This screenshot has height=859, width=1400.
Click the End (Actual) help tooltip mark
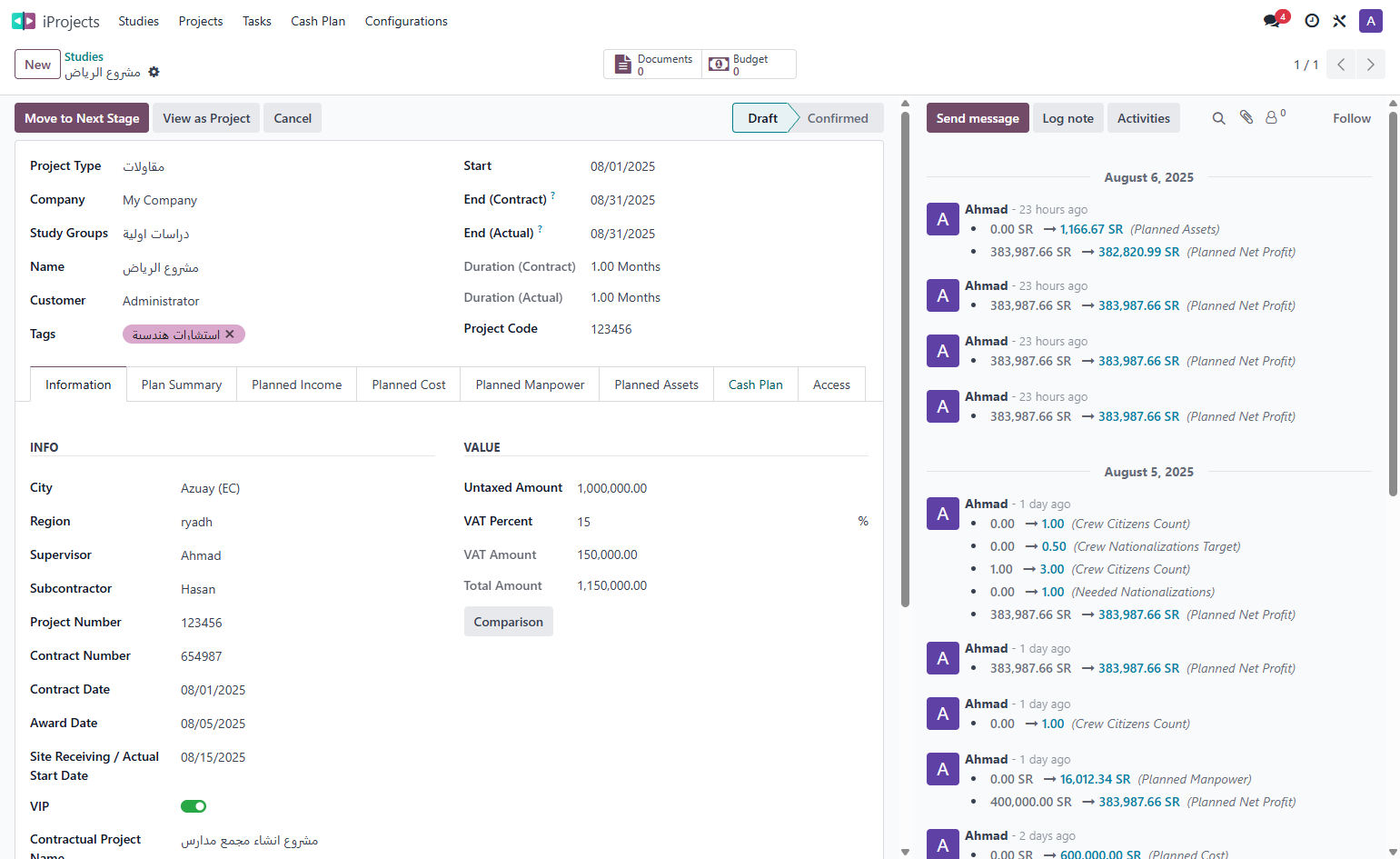(x=540, y=229)
